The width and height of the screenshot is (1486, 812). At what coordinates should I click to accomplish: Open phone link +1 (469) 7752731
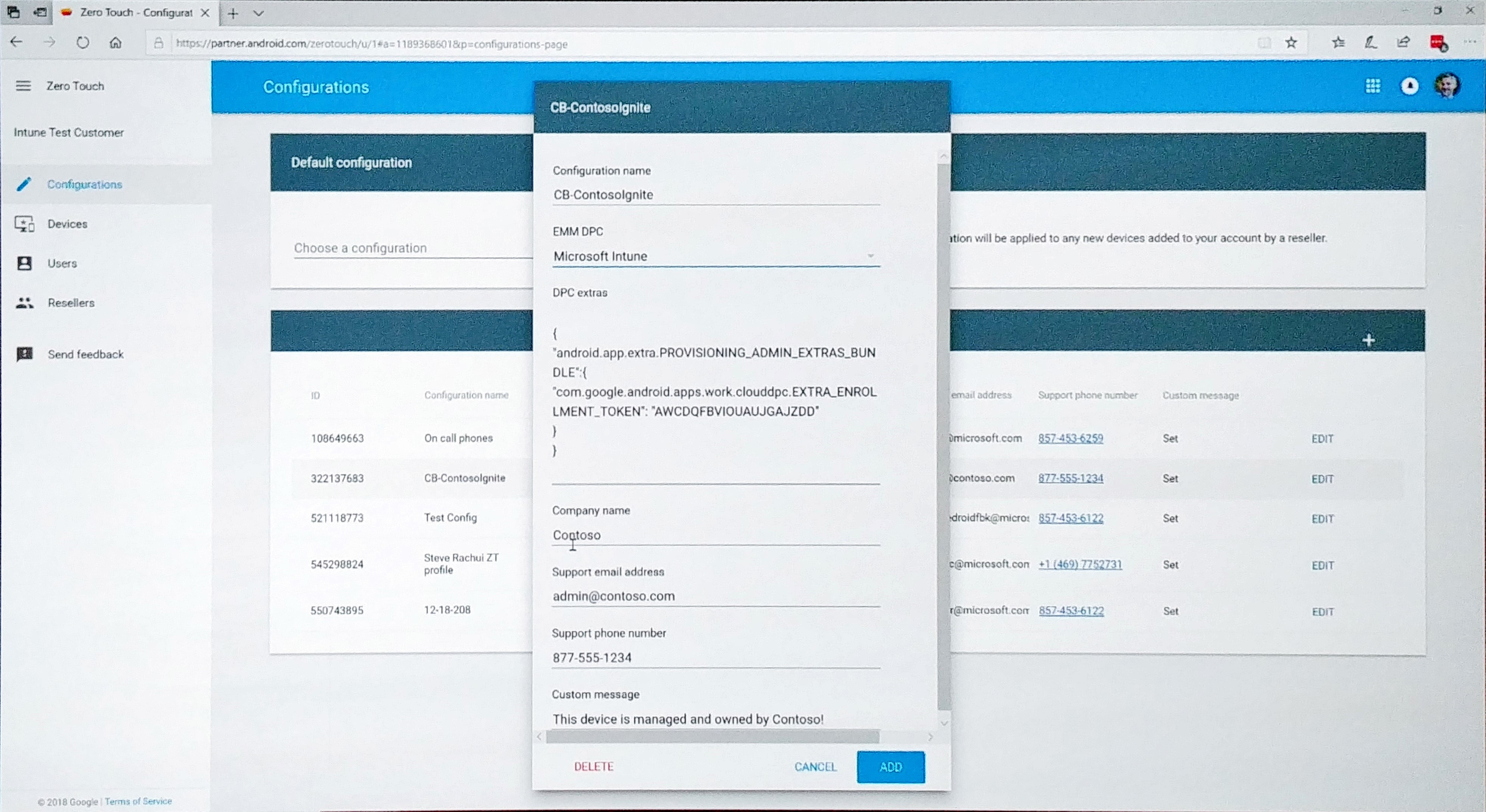(x=1080, y=564)
